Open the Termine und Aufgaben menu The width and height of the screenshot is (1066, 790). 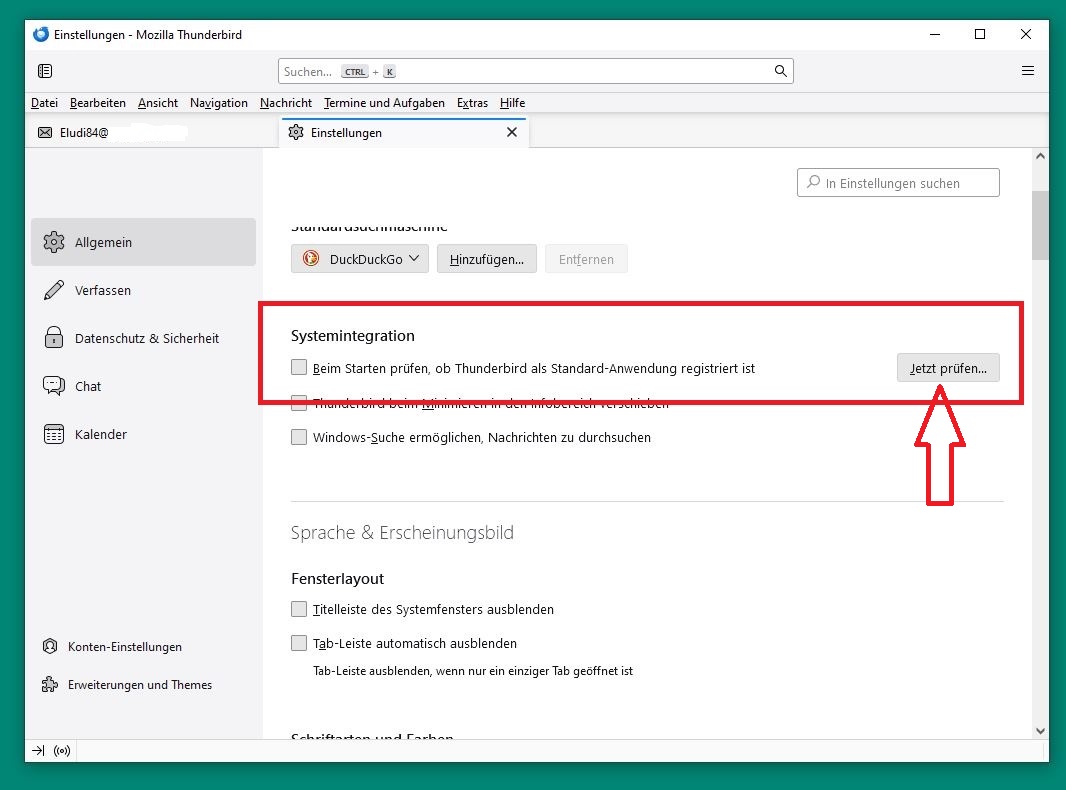coord(384,103)
